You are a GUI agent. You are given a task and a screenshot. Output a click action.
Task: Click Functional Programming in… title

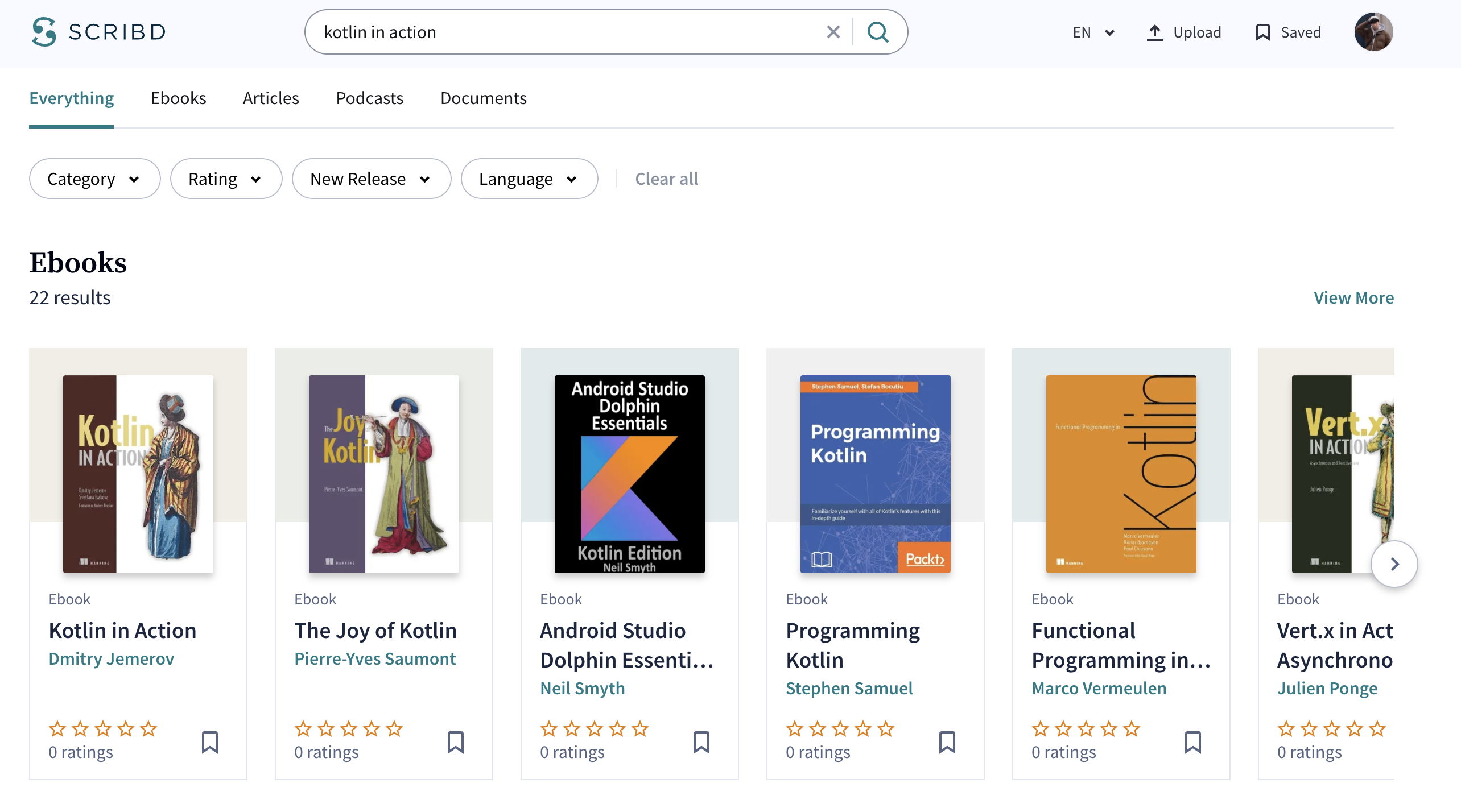pyautogui.click(x=1121, y=645)
